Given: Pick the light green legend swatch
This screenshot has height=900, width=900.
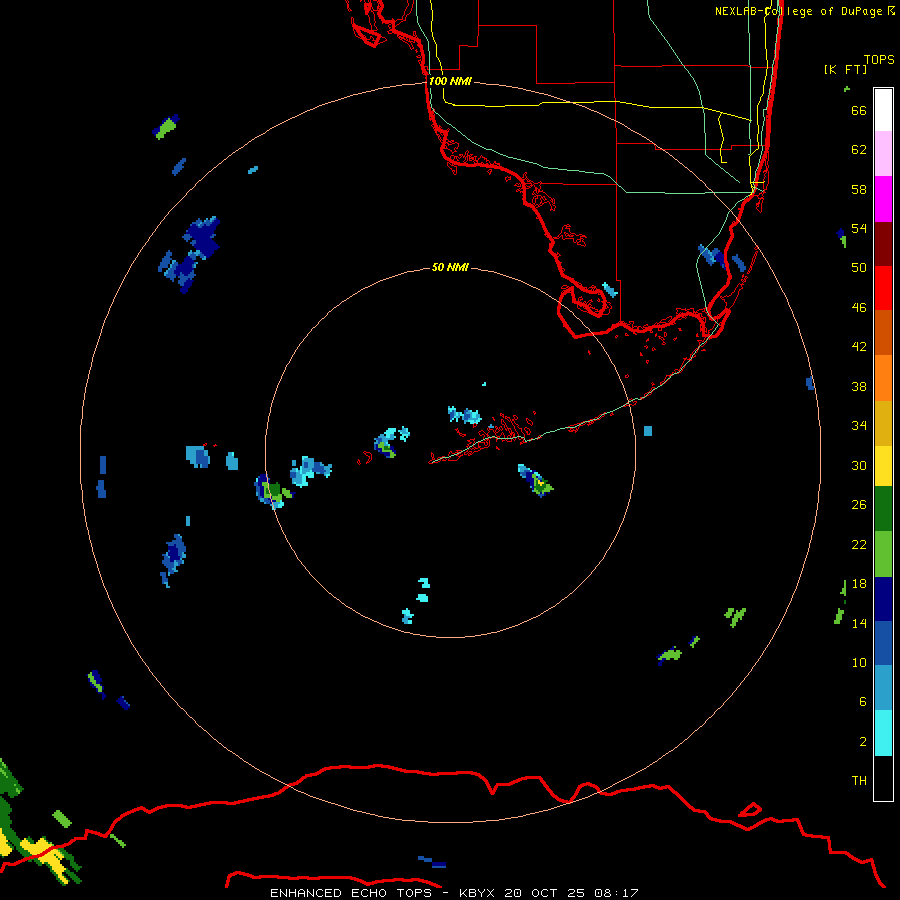Looking at the screenshot, I should tap(883, 554).
